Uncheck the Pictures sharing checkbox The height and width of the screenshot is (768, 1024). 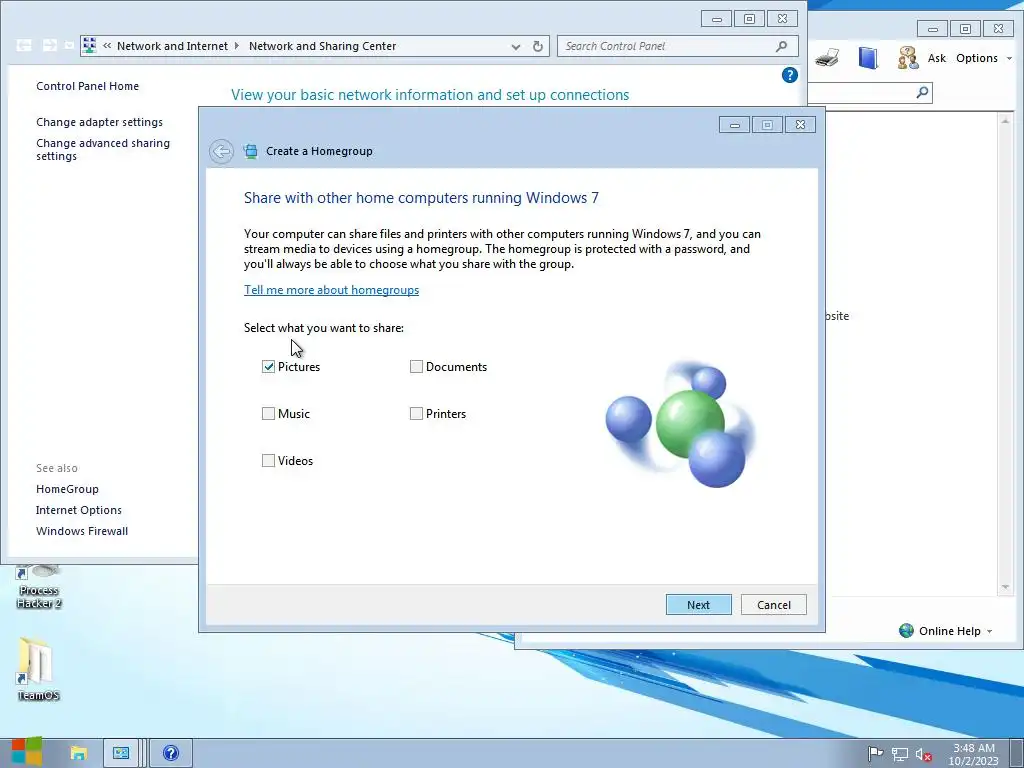tap(268, 366)
